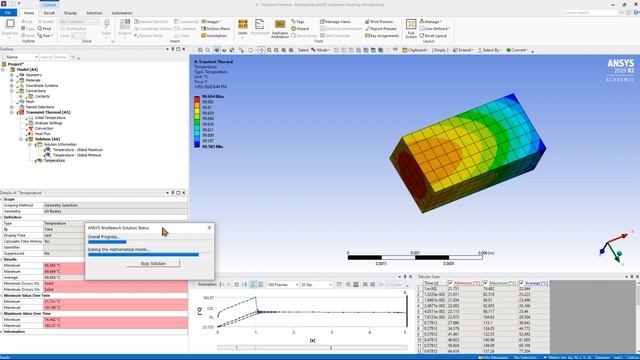Click the Search Outline input field
Screen dimensions: 640x360
click(x=55, y=57)
